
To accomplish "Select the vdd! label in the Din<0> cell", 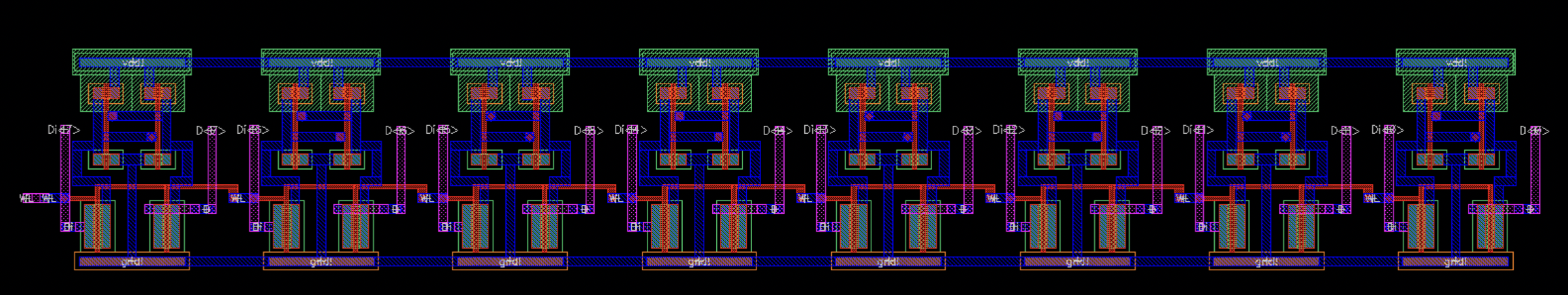I will (1457, 63).
